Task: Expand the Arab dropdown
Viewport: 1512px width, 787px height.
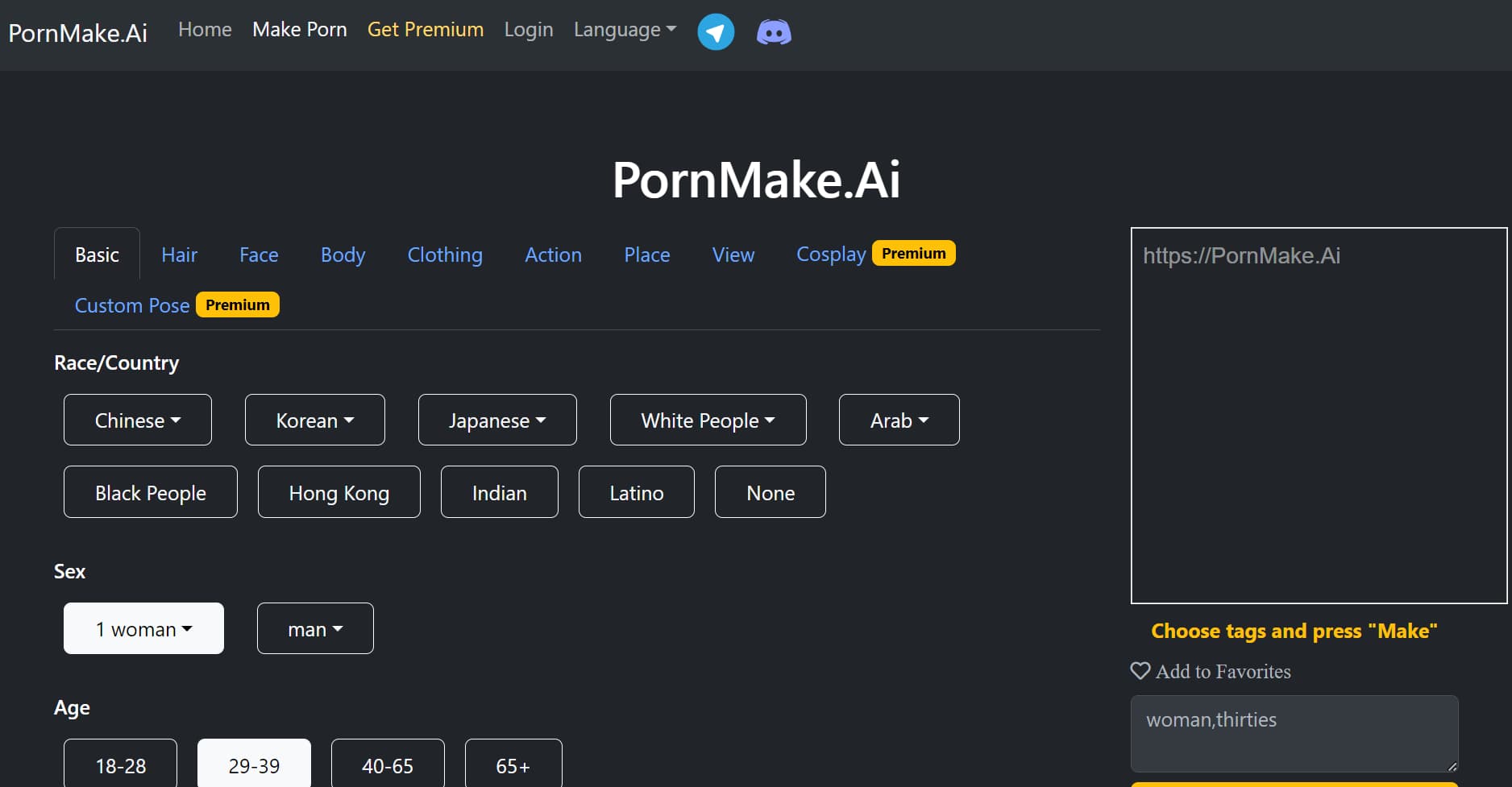Action: click(899, 420)
